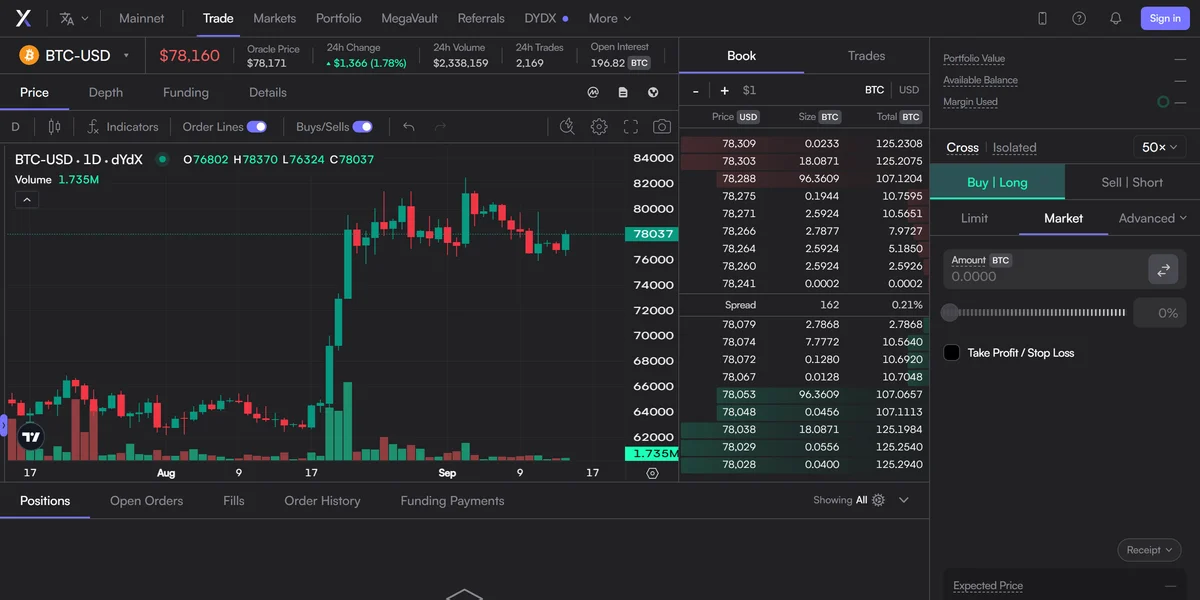Select Cross margin mode
Viewport: 1200px width, 600px height.
tap(963, 147)
